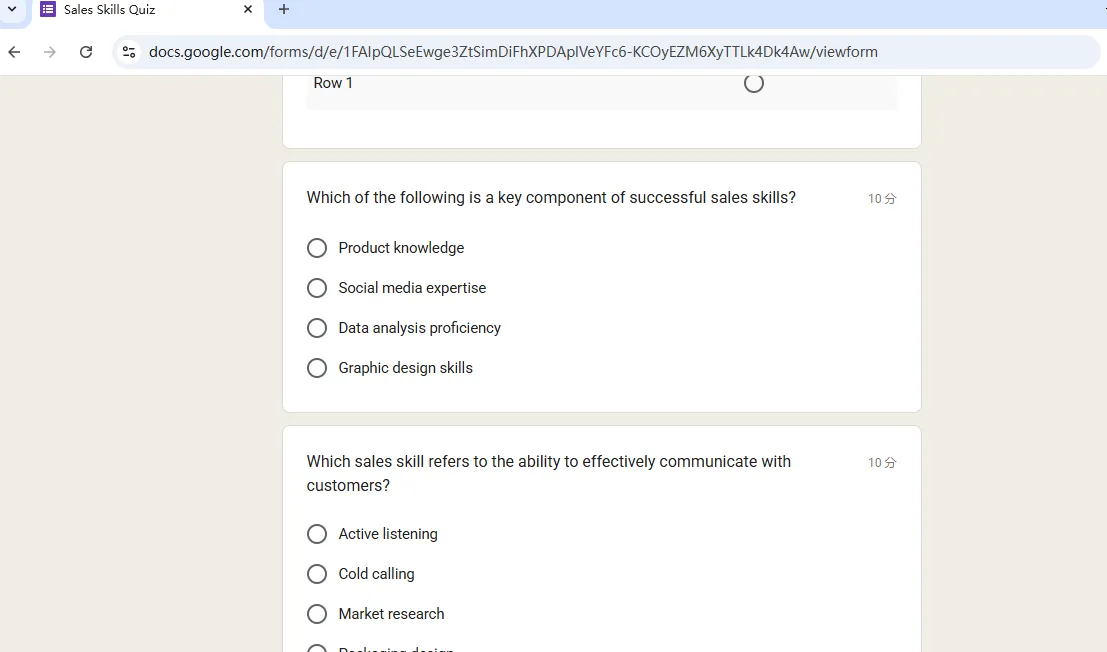Select Active listening as the answer
1107x652 pixels.
click(x=317, y=534)
